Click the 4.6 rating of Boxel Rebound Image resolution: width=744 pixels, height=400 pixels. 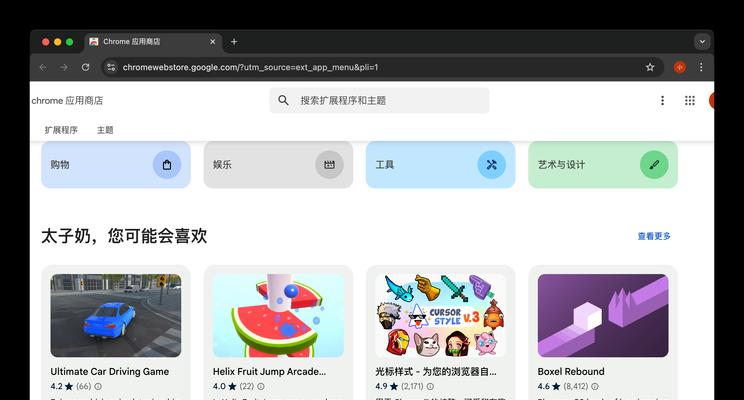pyautogui.click(x=543, y=386)
